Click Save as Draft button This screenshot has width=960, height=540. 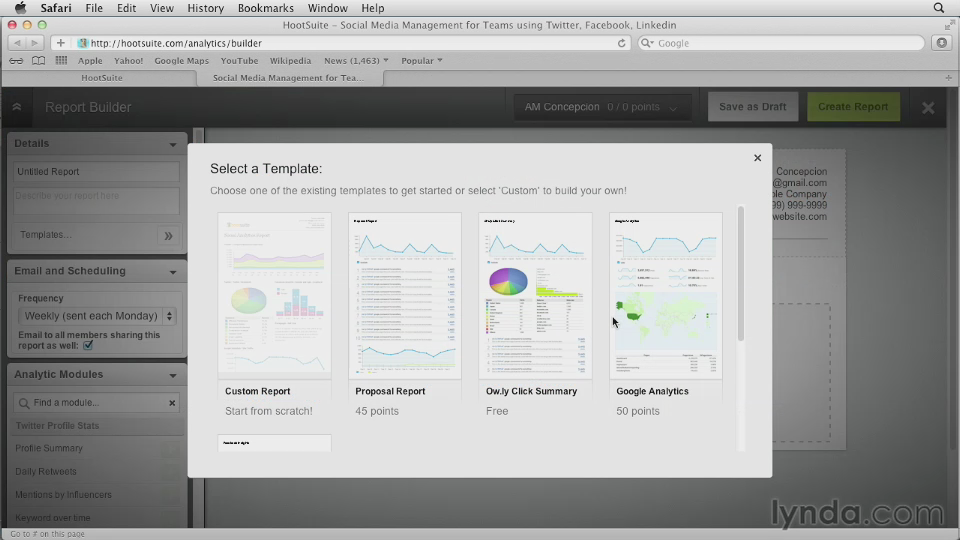coord(752,107)
